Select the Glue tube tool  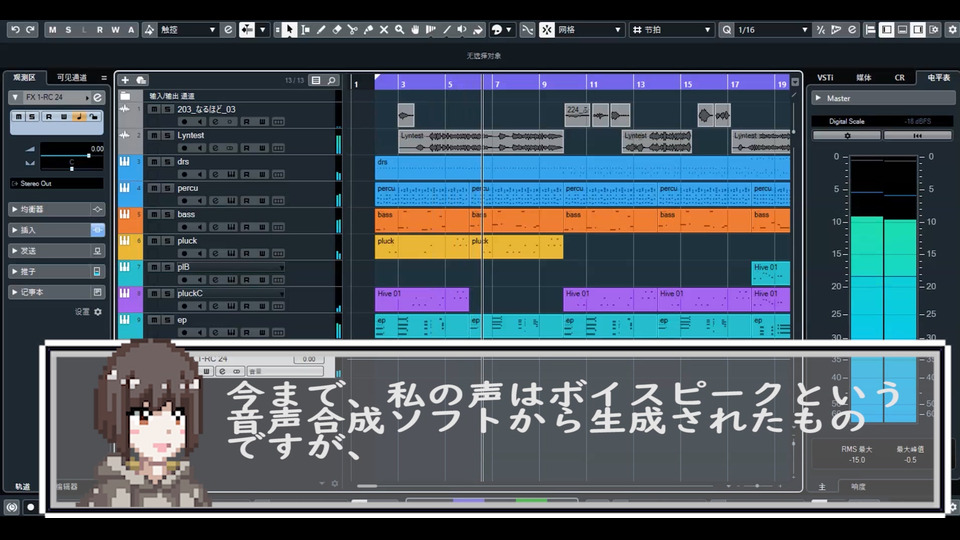coord(368,30)
